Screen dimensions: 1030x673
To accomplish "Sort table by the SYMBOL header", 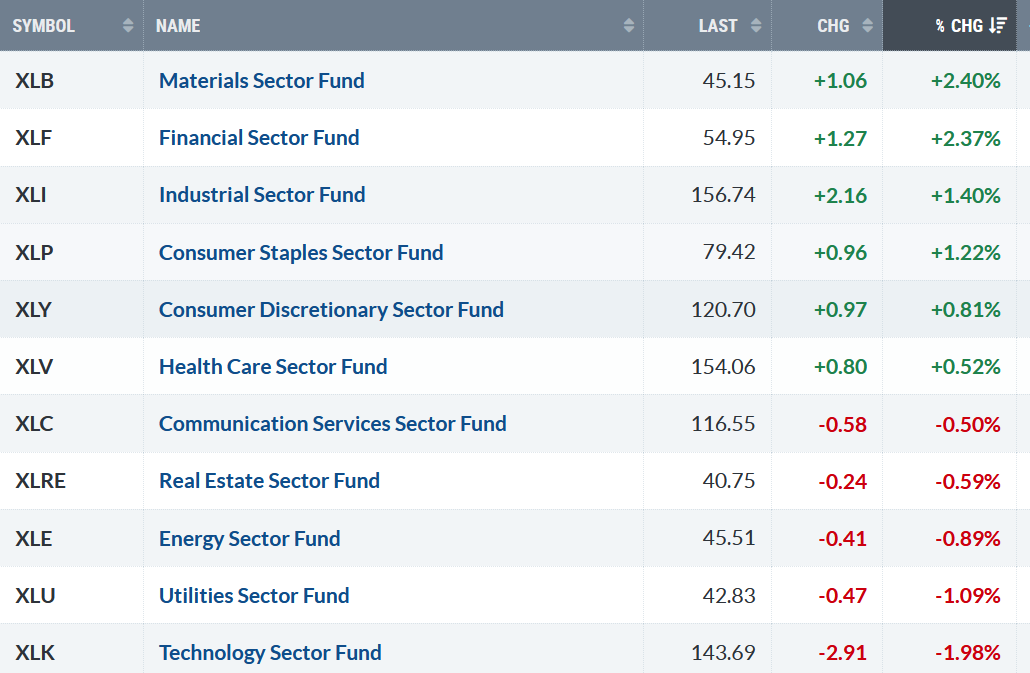I will click(x=44, y=26).
